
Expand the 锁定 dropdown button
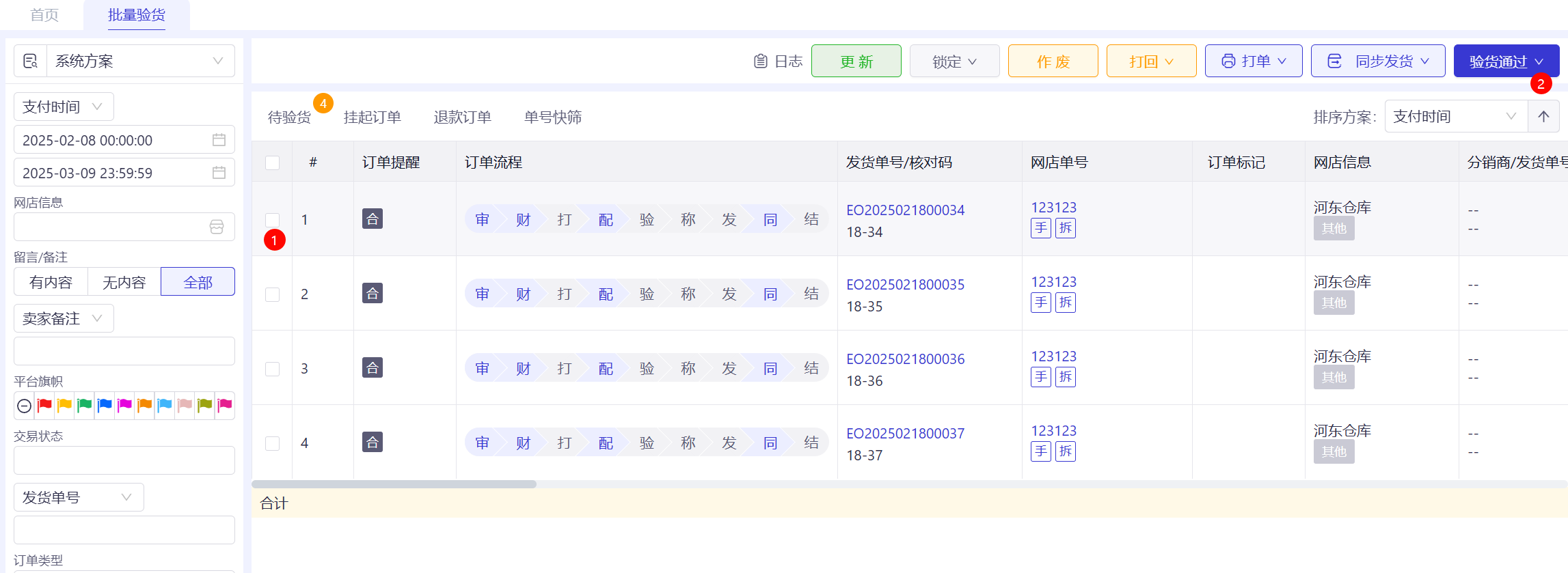(x=955, y=61)
